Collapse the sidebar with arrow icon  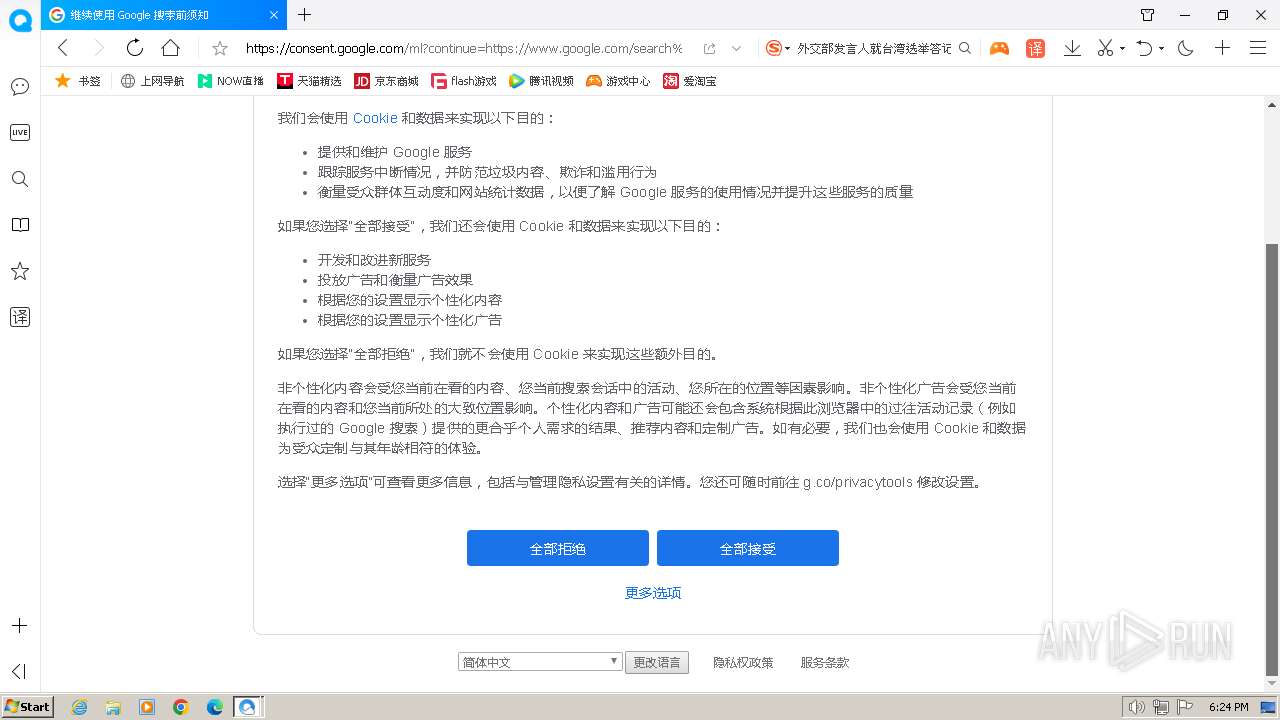19,671
